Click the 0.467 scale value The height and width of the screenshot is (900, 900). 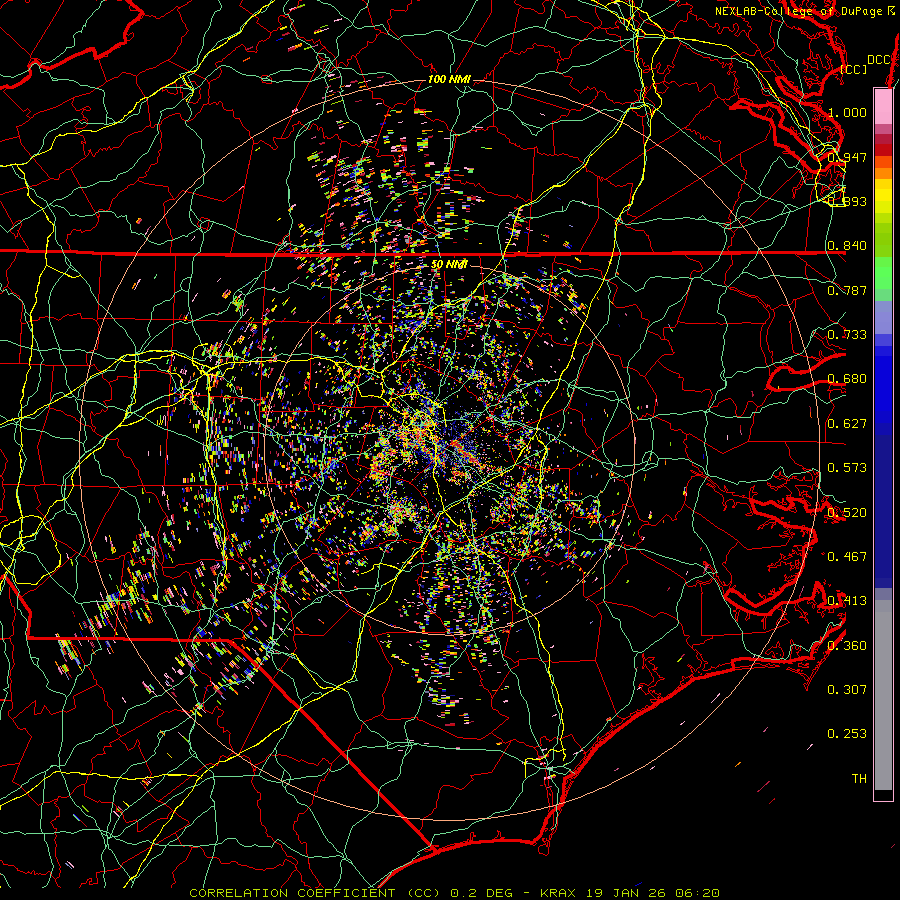click(x=847, y=556)
